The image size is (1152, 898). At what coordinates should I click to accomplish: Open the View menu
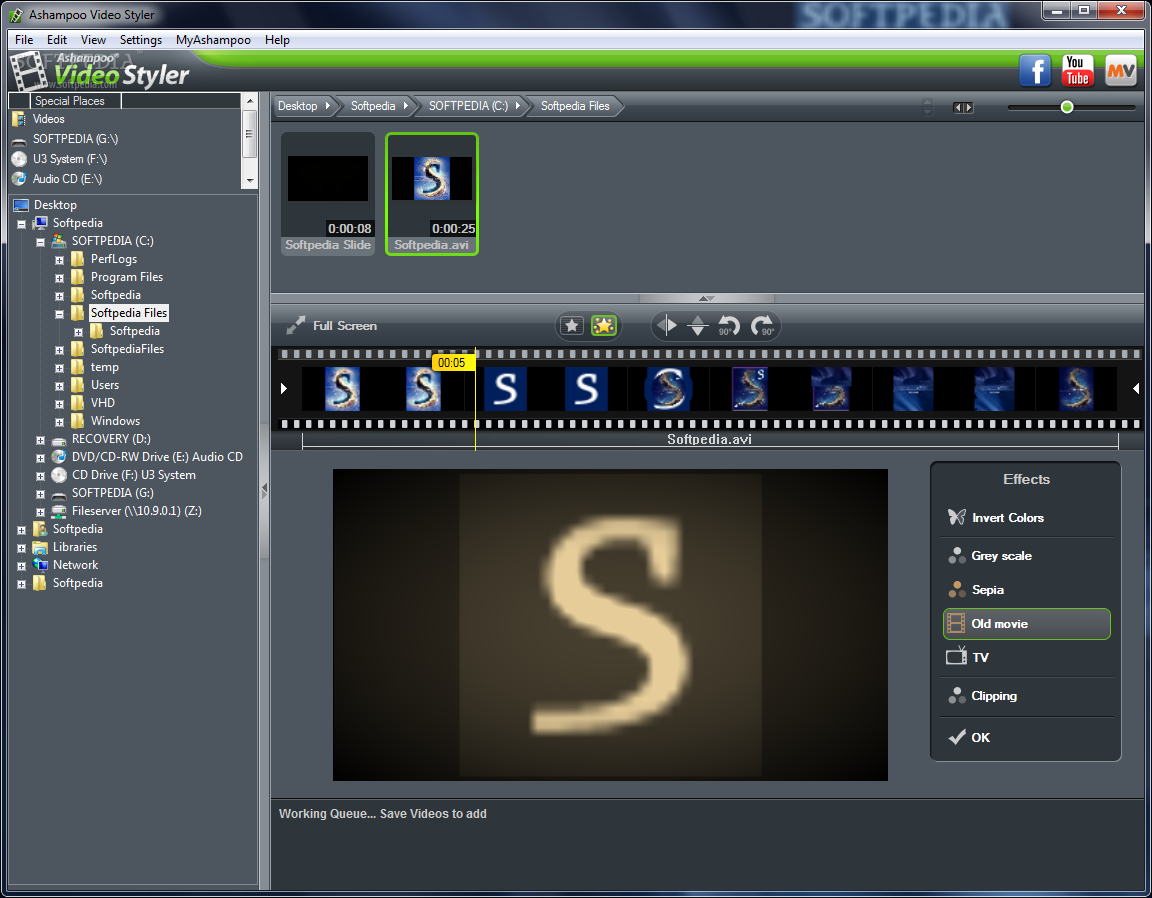tap(93, 40)
